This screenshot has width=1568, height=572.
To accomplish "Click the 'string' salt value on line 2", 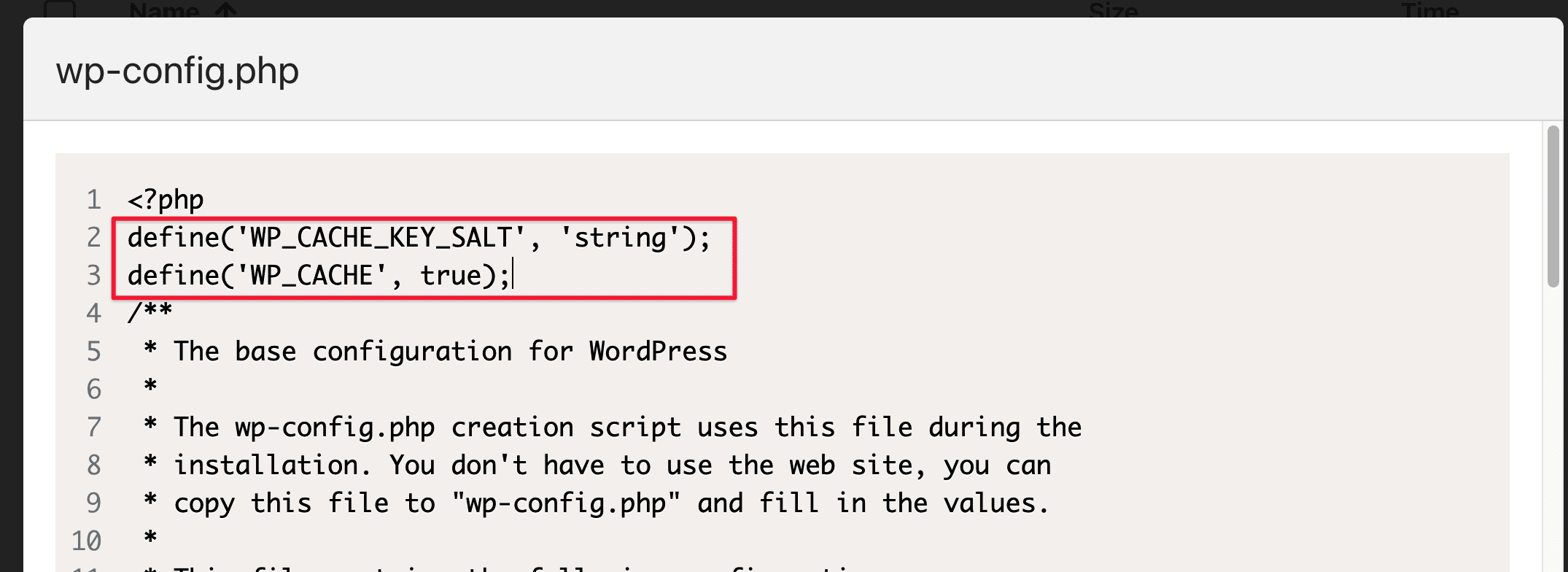I will tap(620, 238).
